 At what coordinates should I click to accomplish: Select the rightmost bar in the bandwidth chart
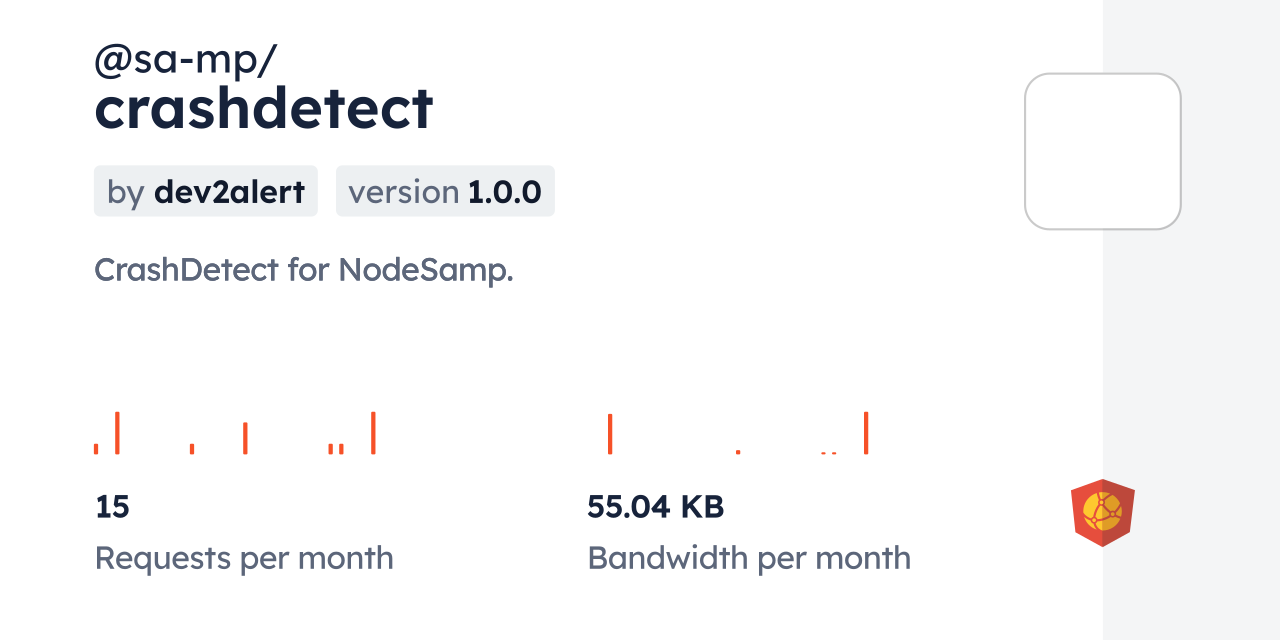(866, 433)
